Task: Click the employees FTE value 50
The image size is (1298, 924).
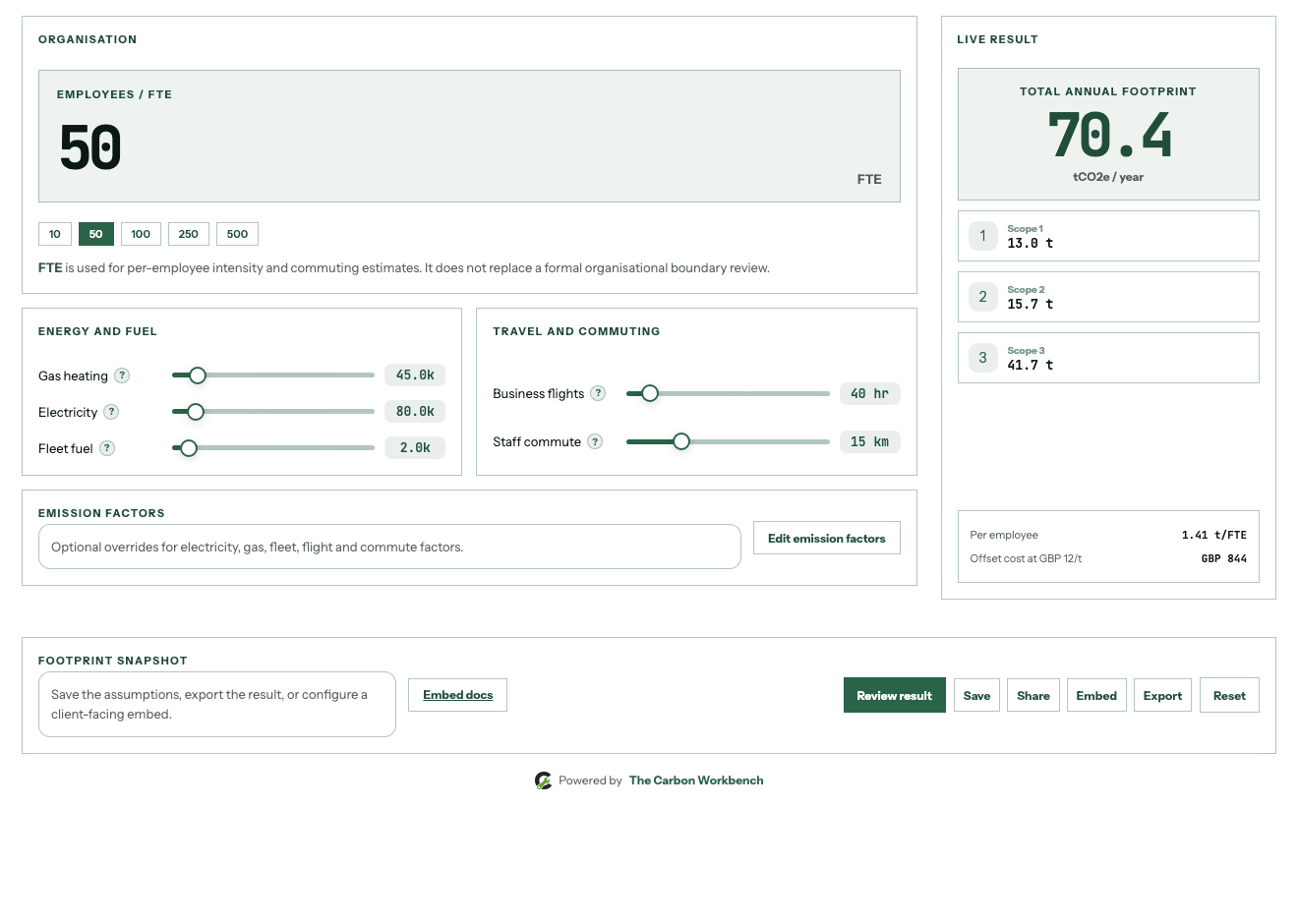Action: click(90, 147)
